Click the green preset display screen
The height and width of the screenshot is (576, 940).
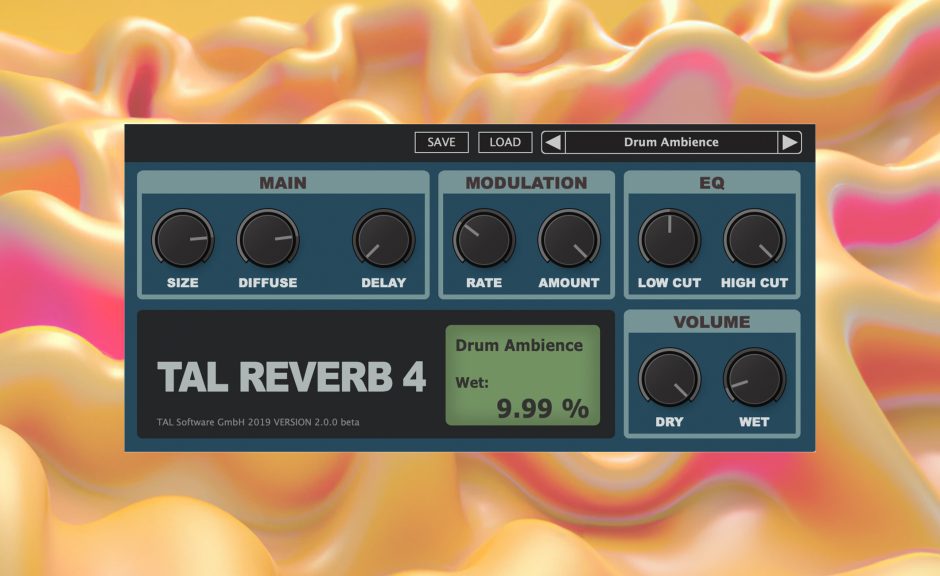pyautogui.click(x=524, y=375)
